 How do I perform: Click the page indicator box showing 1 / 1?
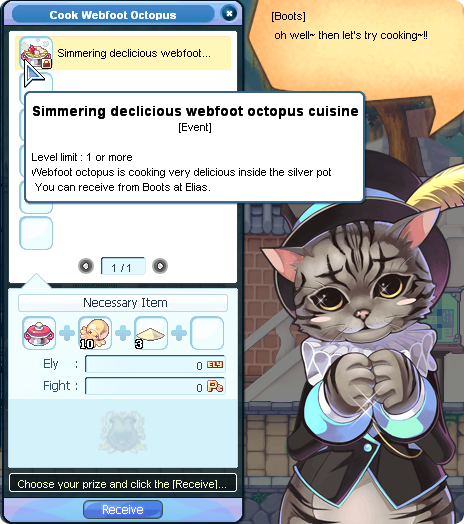[x=123, y=266]
